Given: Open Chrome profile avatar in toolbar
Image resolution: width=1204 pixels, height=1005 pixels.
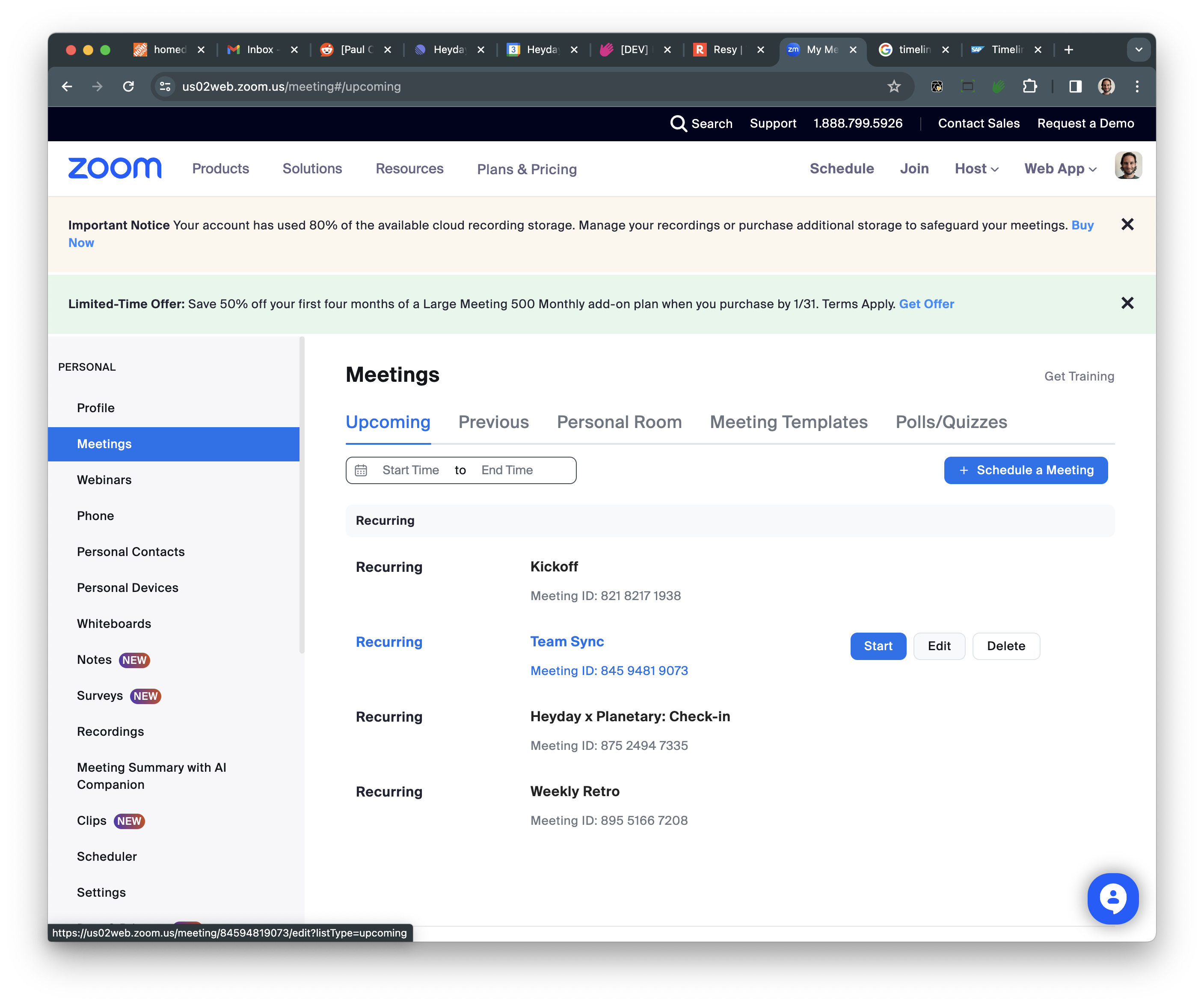Looking at the screenshot, I should pyautogui.click(x=1106, y=86).
